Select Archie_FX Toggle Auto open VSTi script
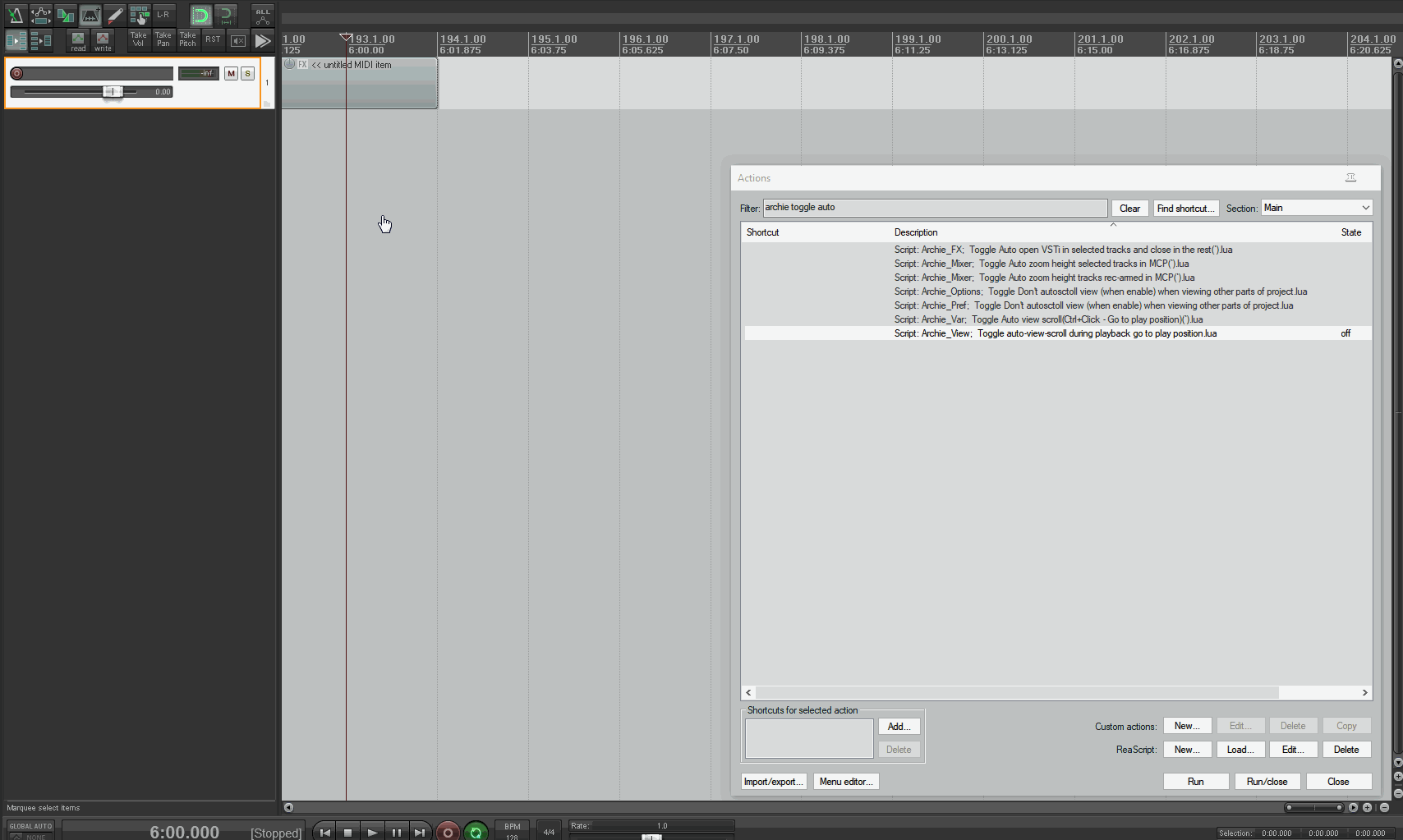The height and width of the screenshot is (840, 1403). pos(1058,250)
